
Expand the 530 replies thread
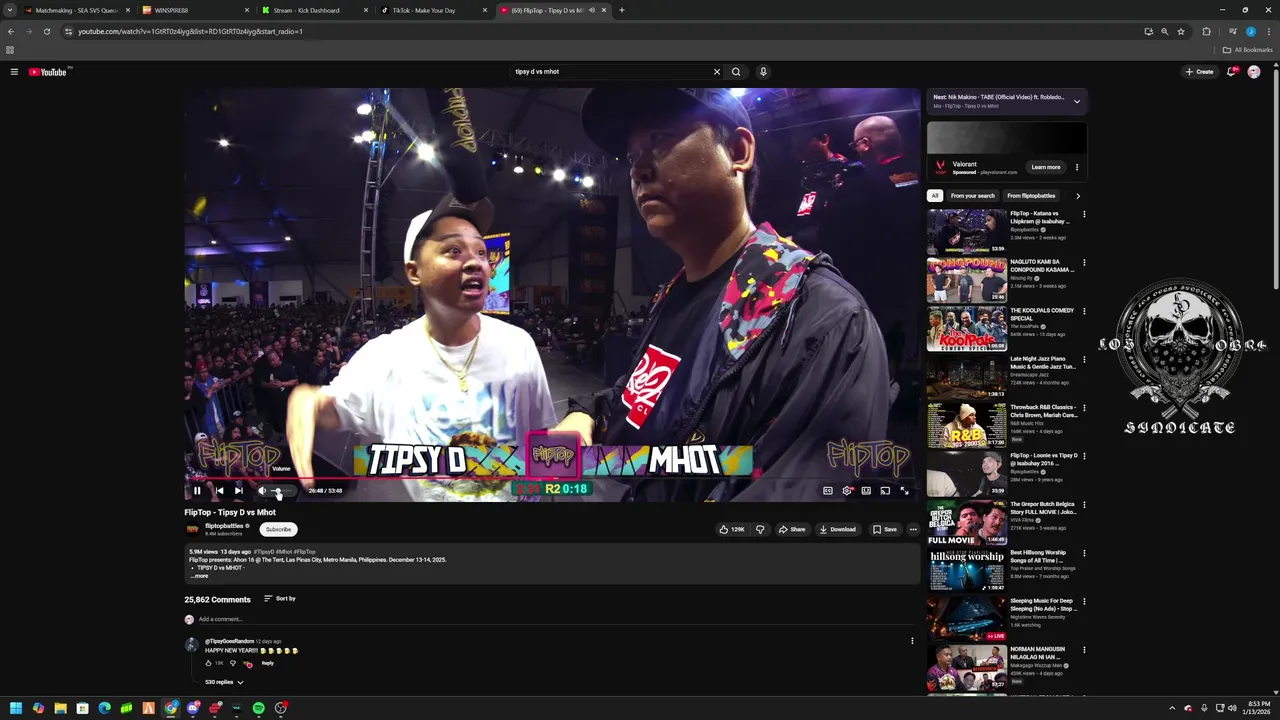(x=224, y=682)
